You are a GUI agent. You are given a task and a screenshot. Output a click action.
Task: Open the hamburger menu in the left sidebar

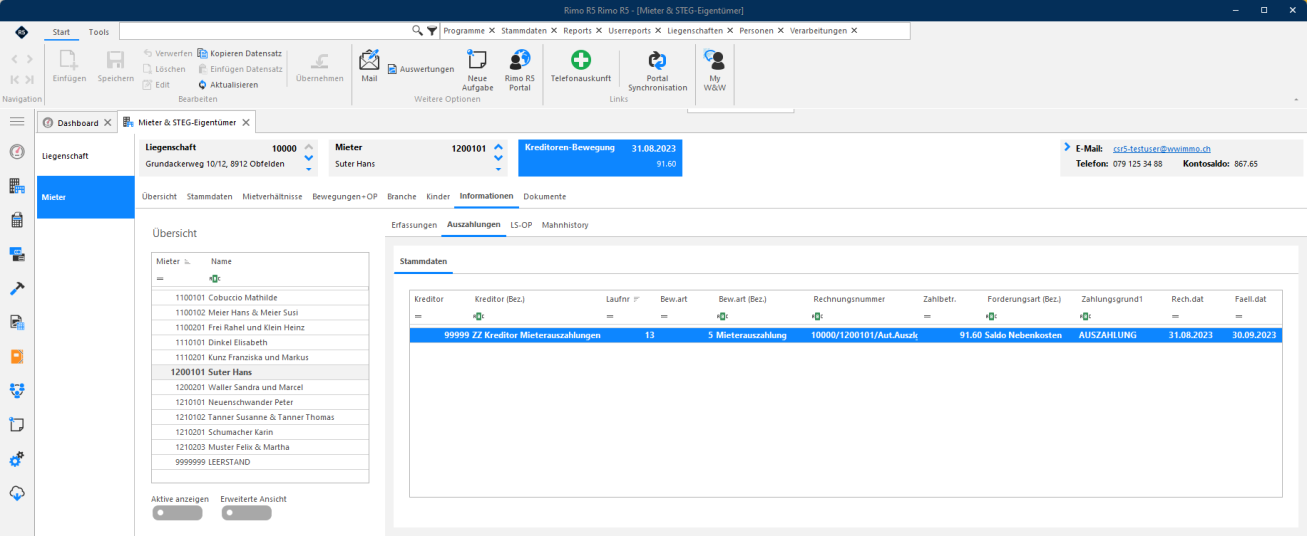[16, 121]
